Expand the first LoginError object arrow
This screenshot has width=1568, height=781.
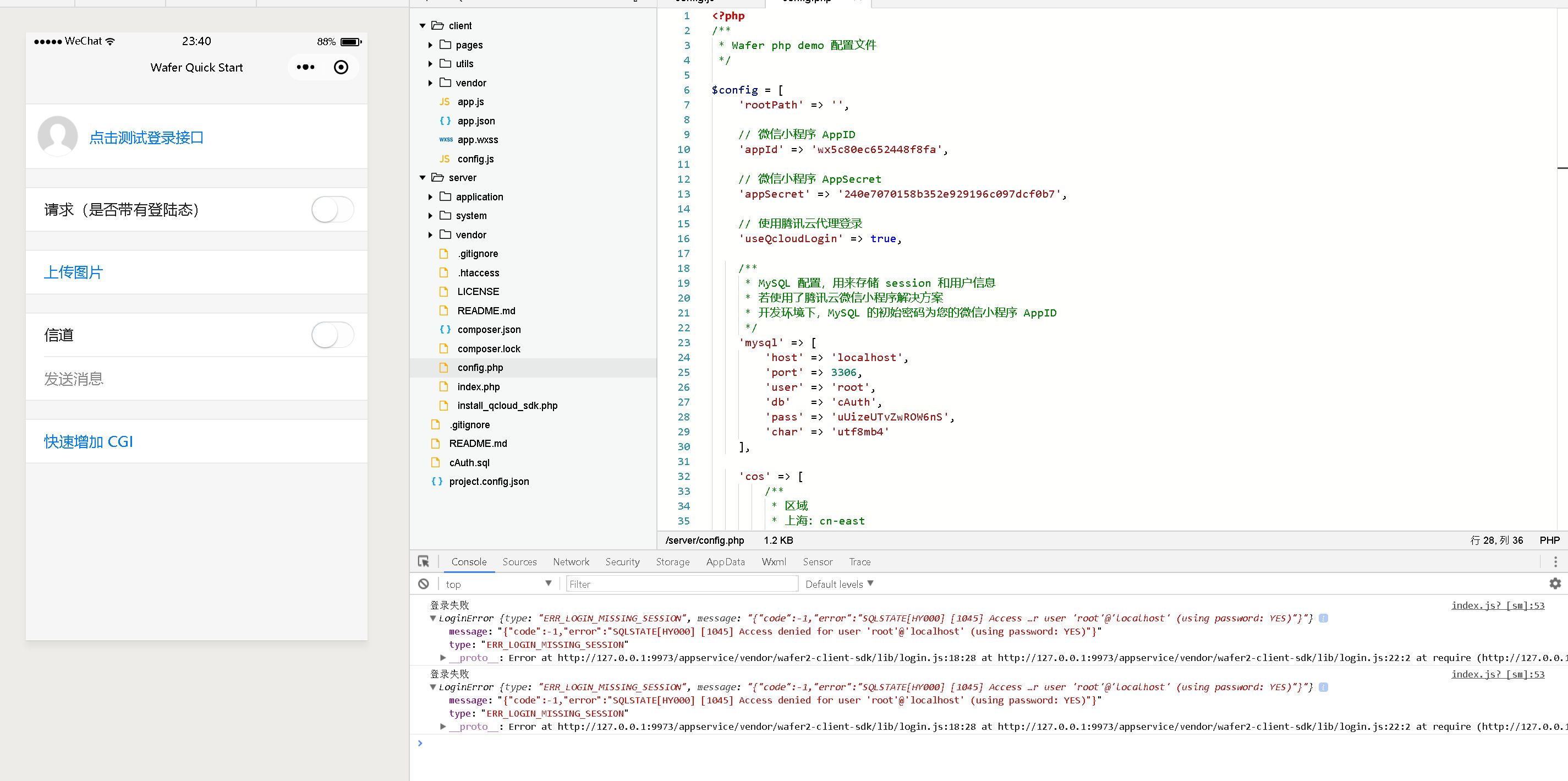tap(433, 618)
